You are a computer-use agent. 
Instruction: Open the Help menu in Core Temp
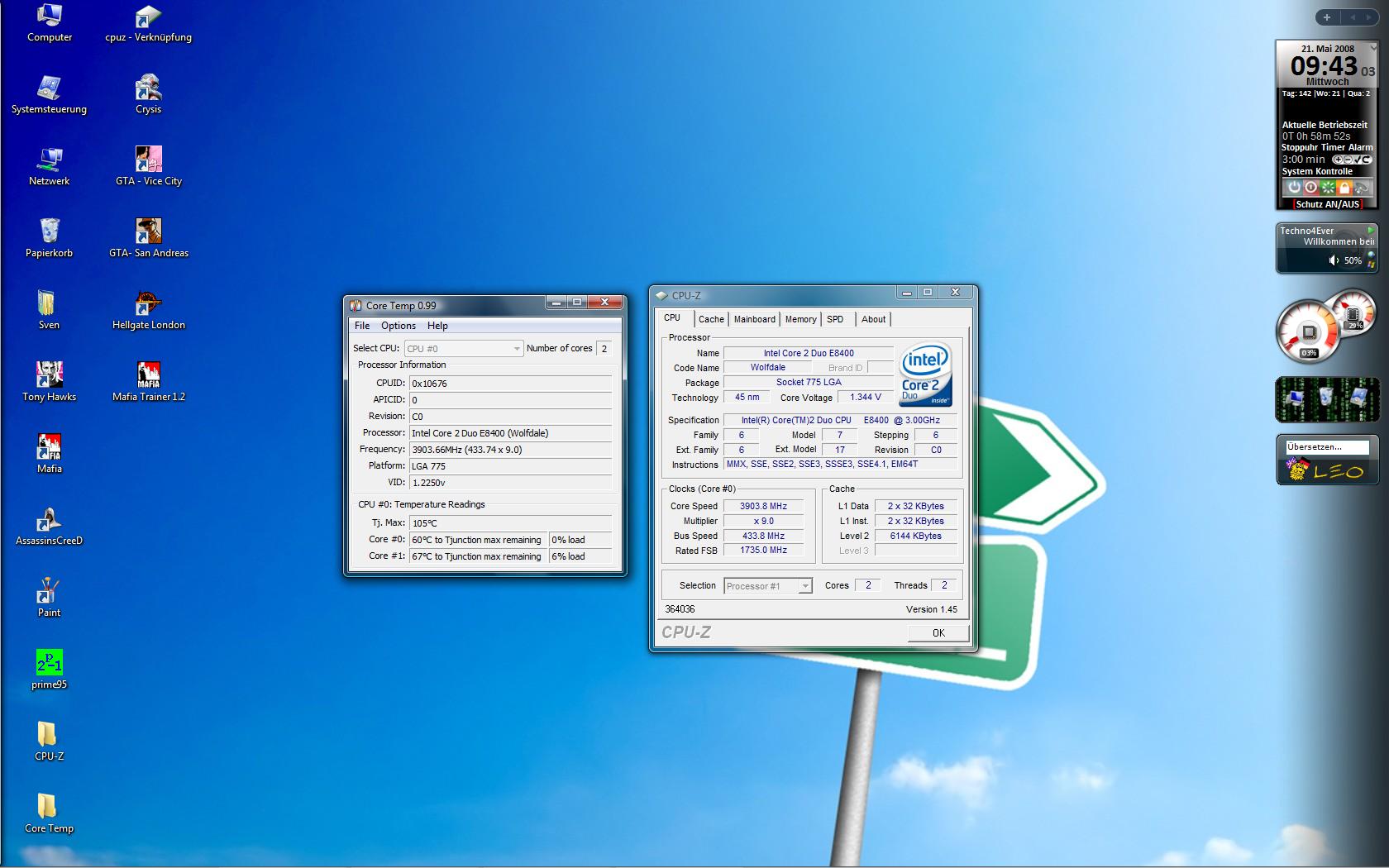(437, 326)
